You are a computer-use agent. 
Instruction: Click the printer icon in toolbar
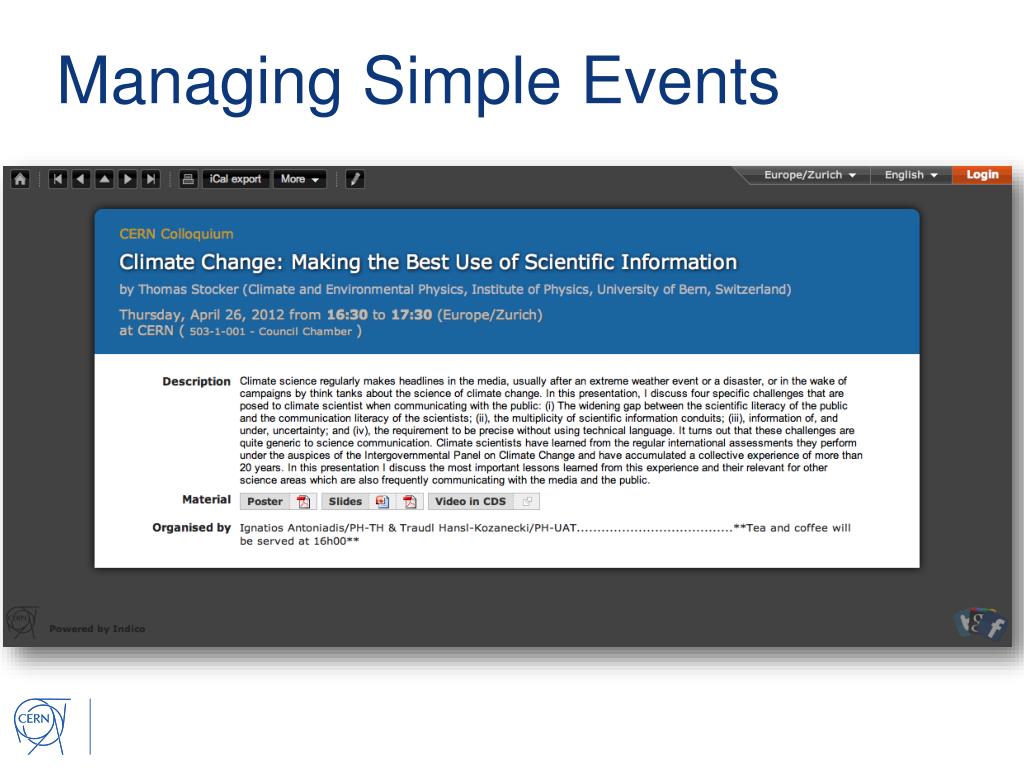188,179
